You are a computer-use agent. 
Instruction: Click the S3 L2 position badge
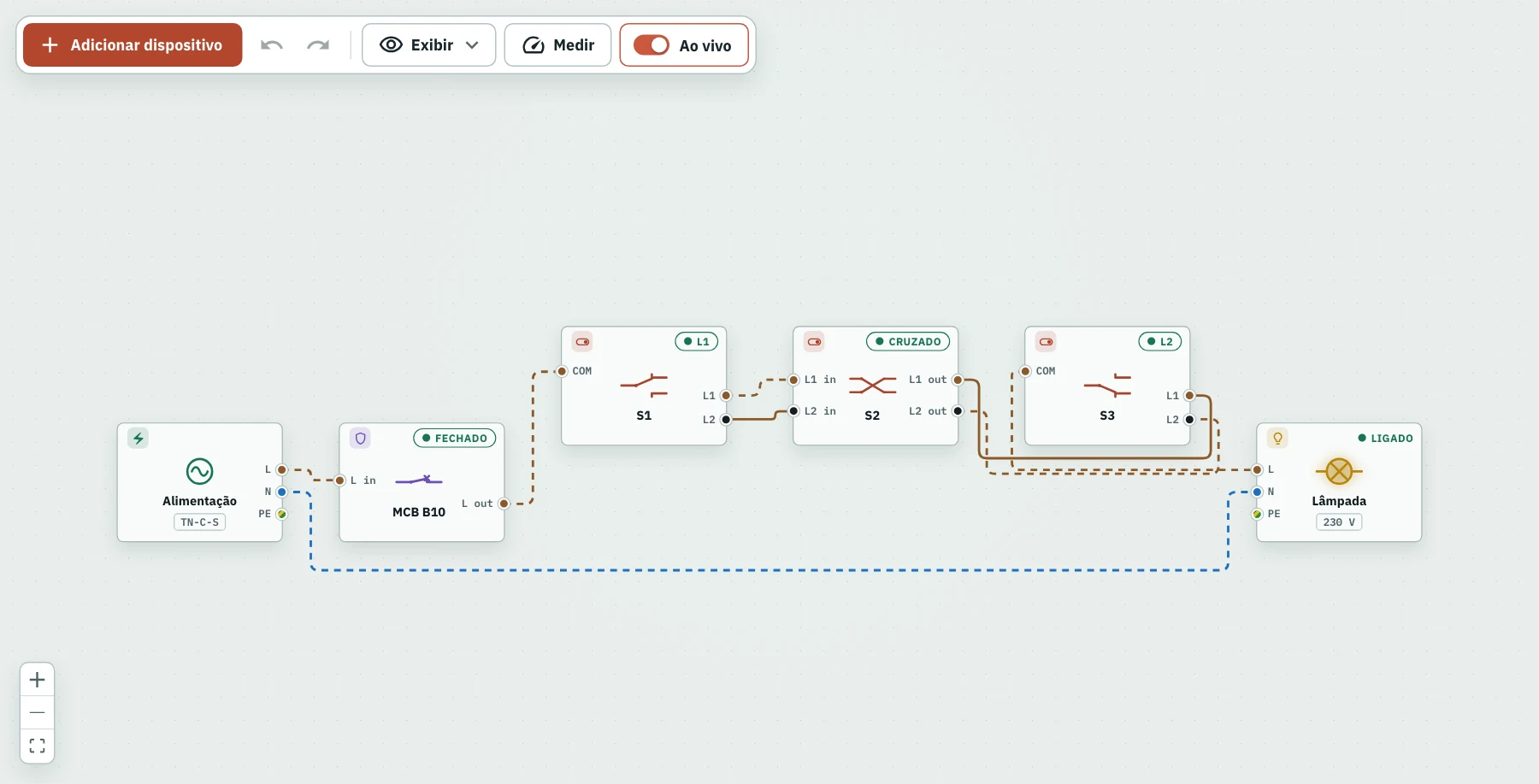pyautogui.click(x=1160, y=341)
